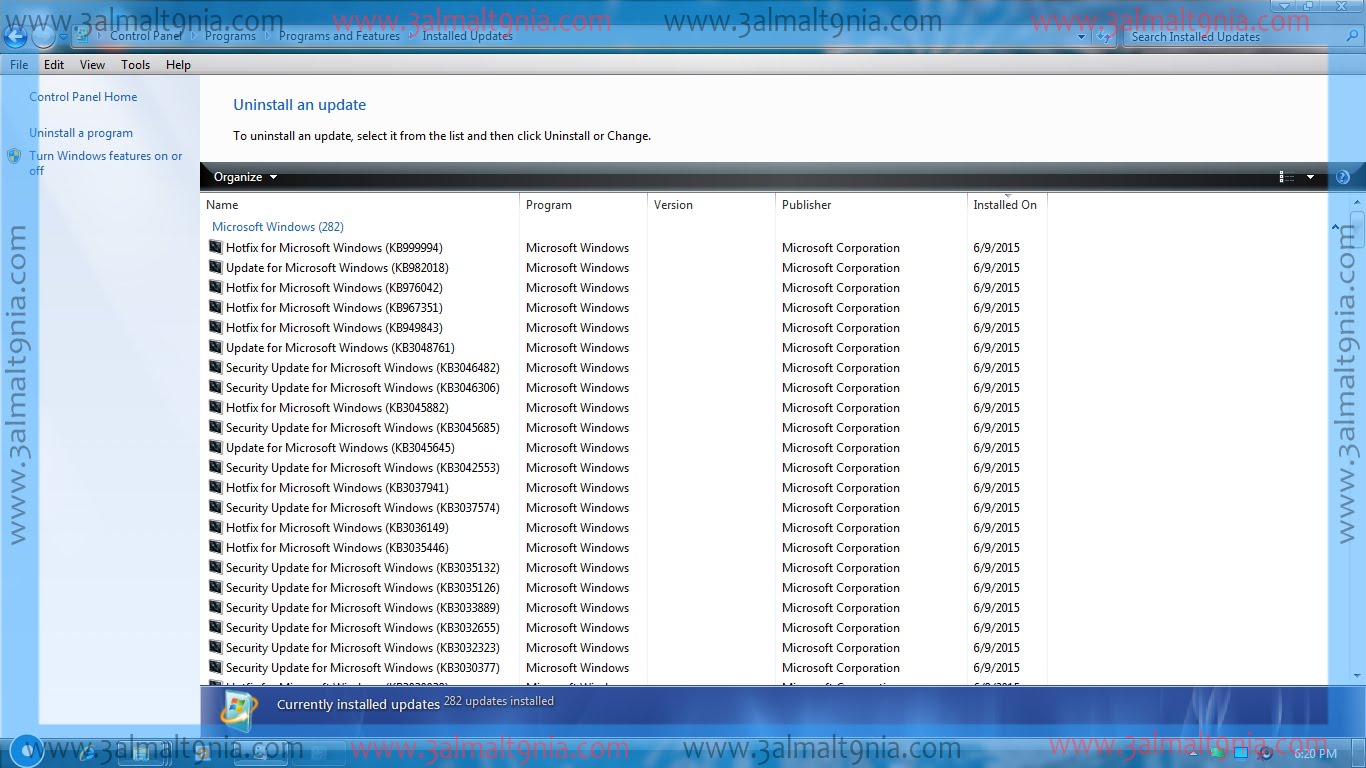Sort by the Publisher column header

(x=872, y=205)
